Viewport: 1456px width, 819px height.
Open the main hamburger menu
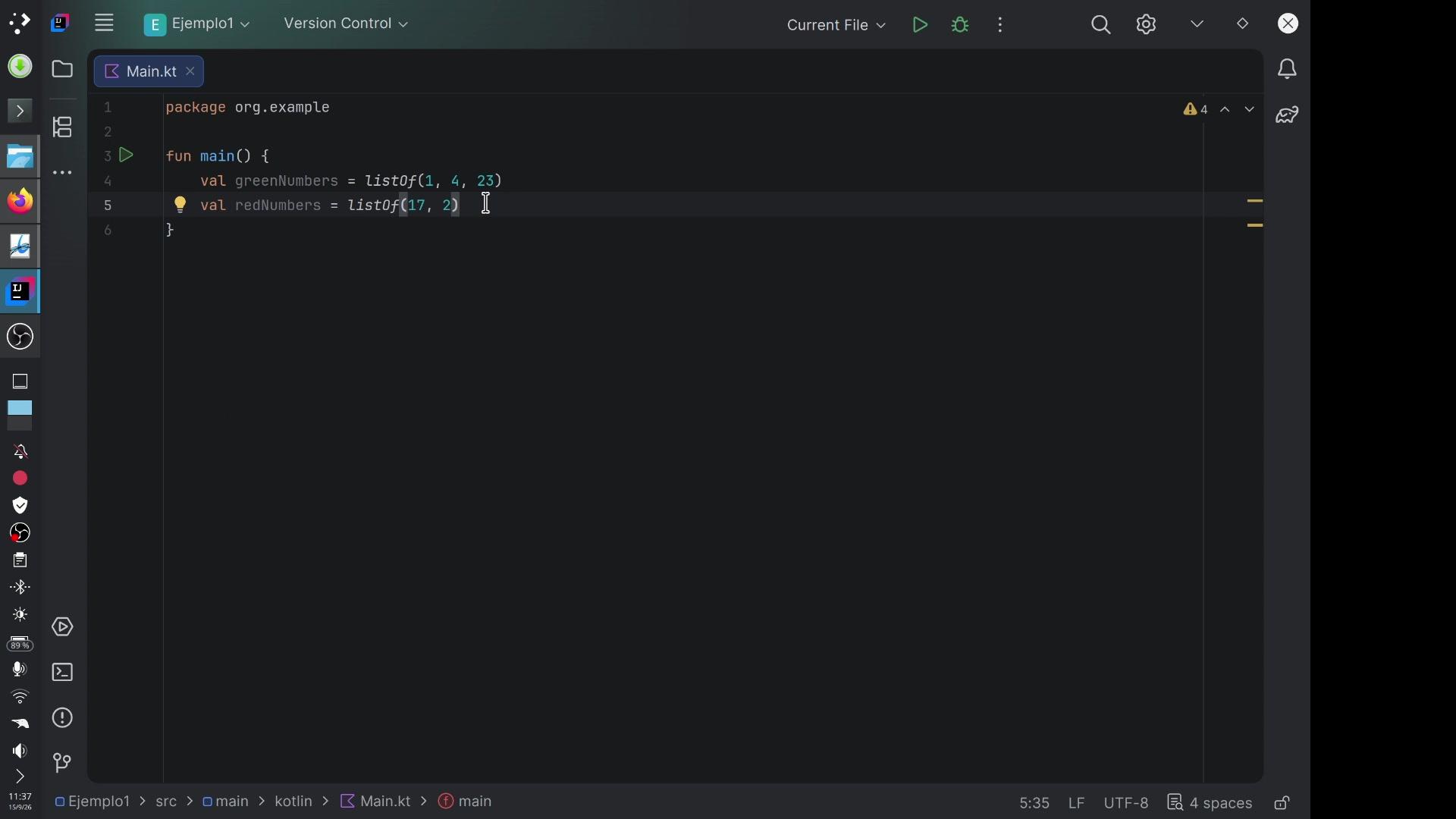pos(105,24)
